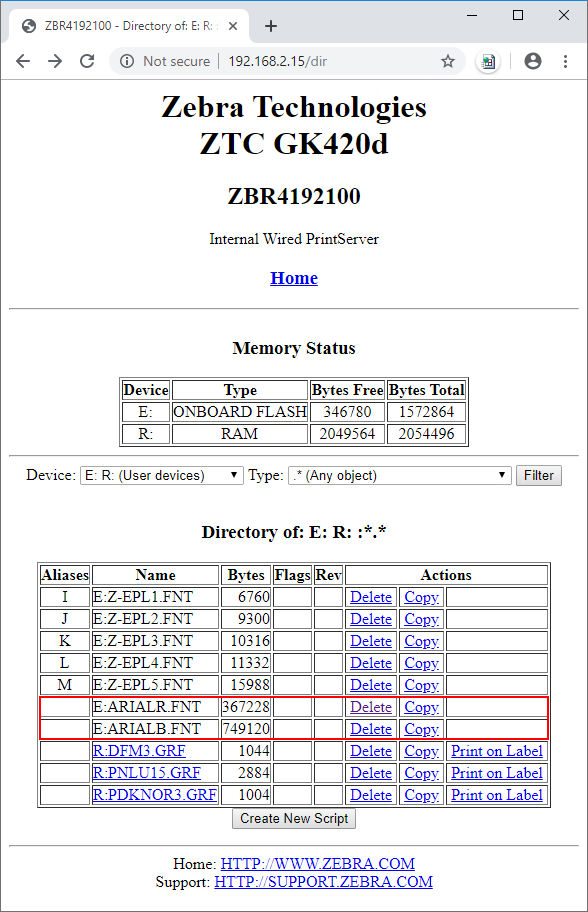Open the browser extension icon in toolbar
Image resolution: width=588 pixels, height=912 pixels.
click(x=489, y=61)
